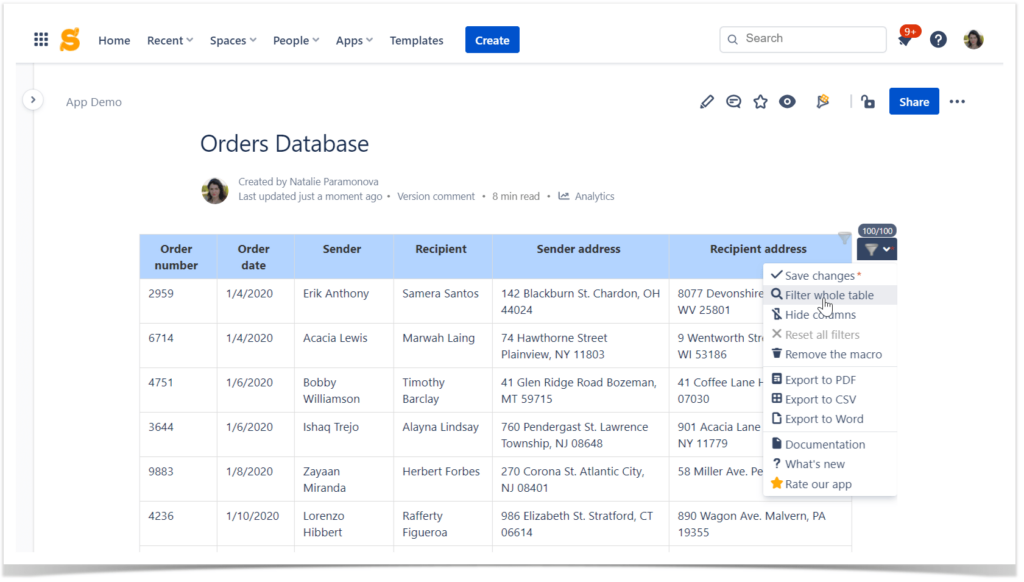1024x582 pixels.
Task: Open the Spaces dropdown
Action: 232,40
